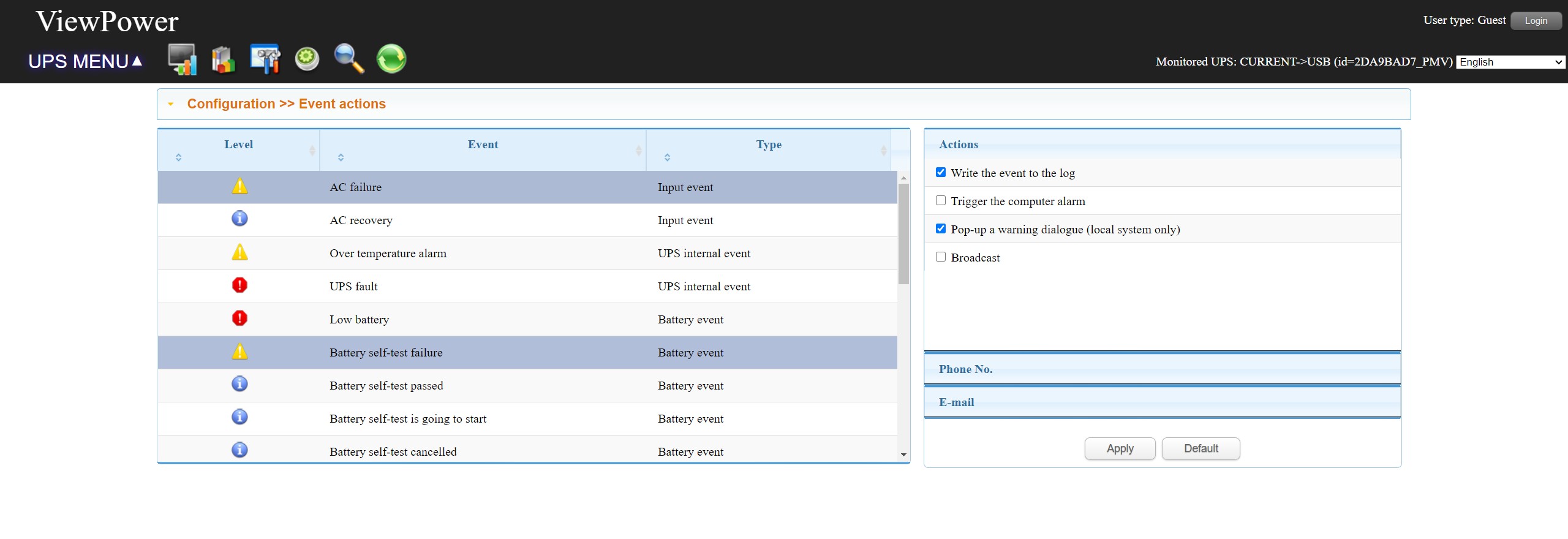Click the Login button
Image resolution: width=1568 pixels, height=539 pixels.
coord(1536,21)
